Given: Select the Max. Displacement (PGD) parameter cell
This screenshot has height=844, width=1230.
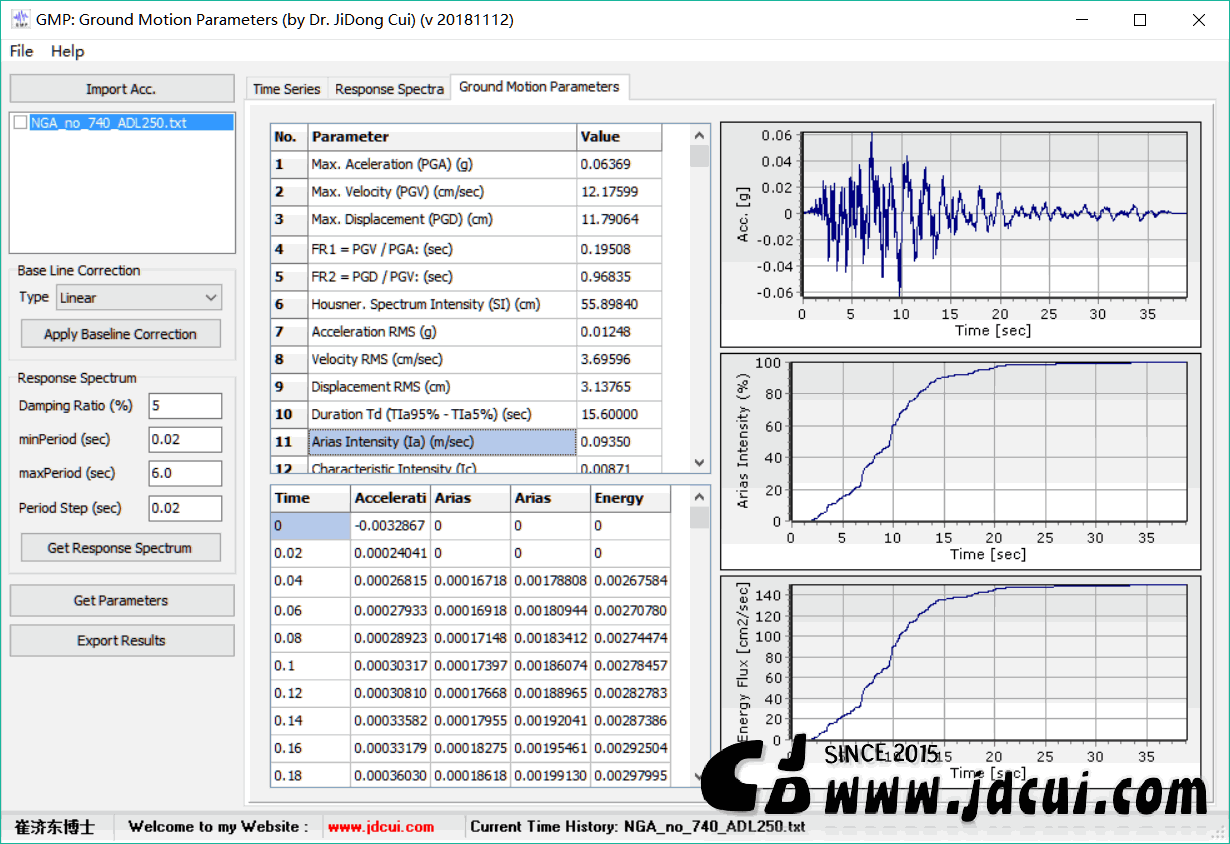Looking at the screenshot, I should pos(442,219).
